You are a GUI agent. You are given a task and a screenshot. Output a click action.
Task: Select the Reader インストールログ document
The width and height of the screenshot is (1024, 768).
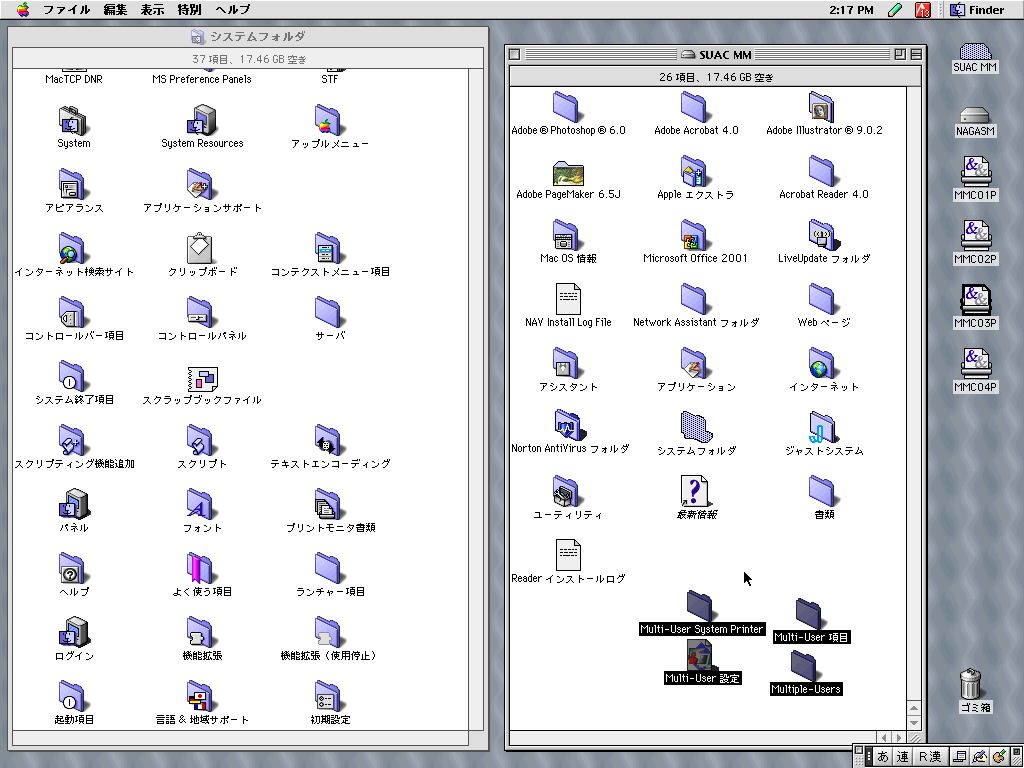pos(568,555)
